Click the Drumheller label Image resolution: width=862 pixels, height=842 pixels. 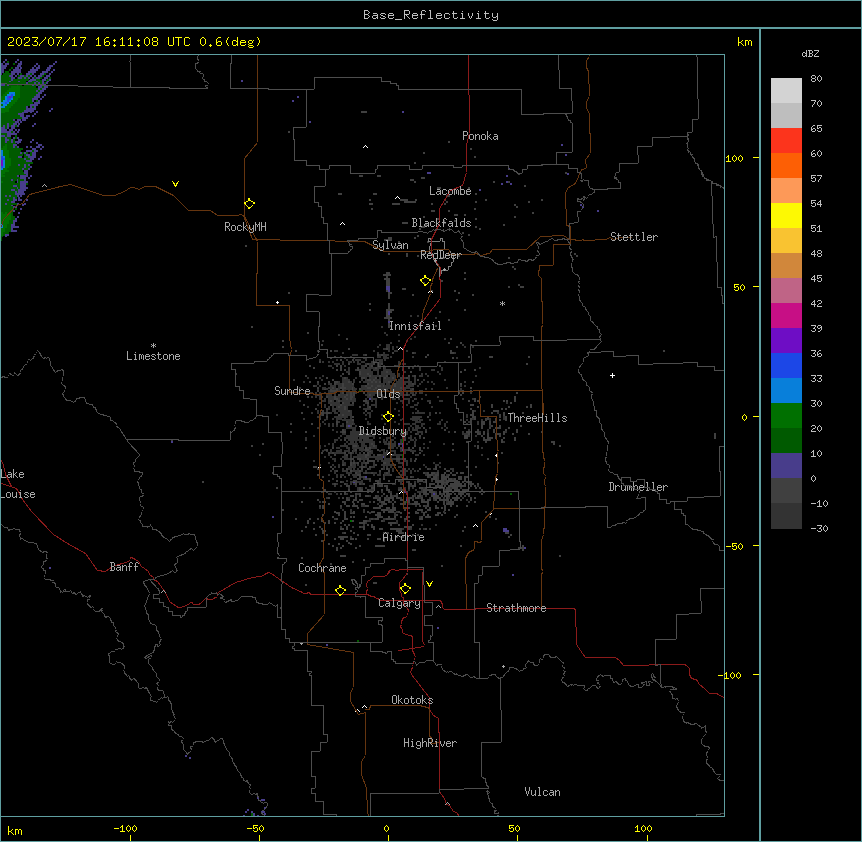coord(638,487)
